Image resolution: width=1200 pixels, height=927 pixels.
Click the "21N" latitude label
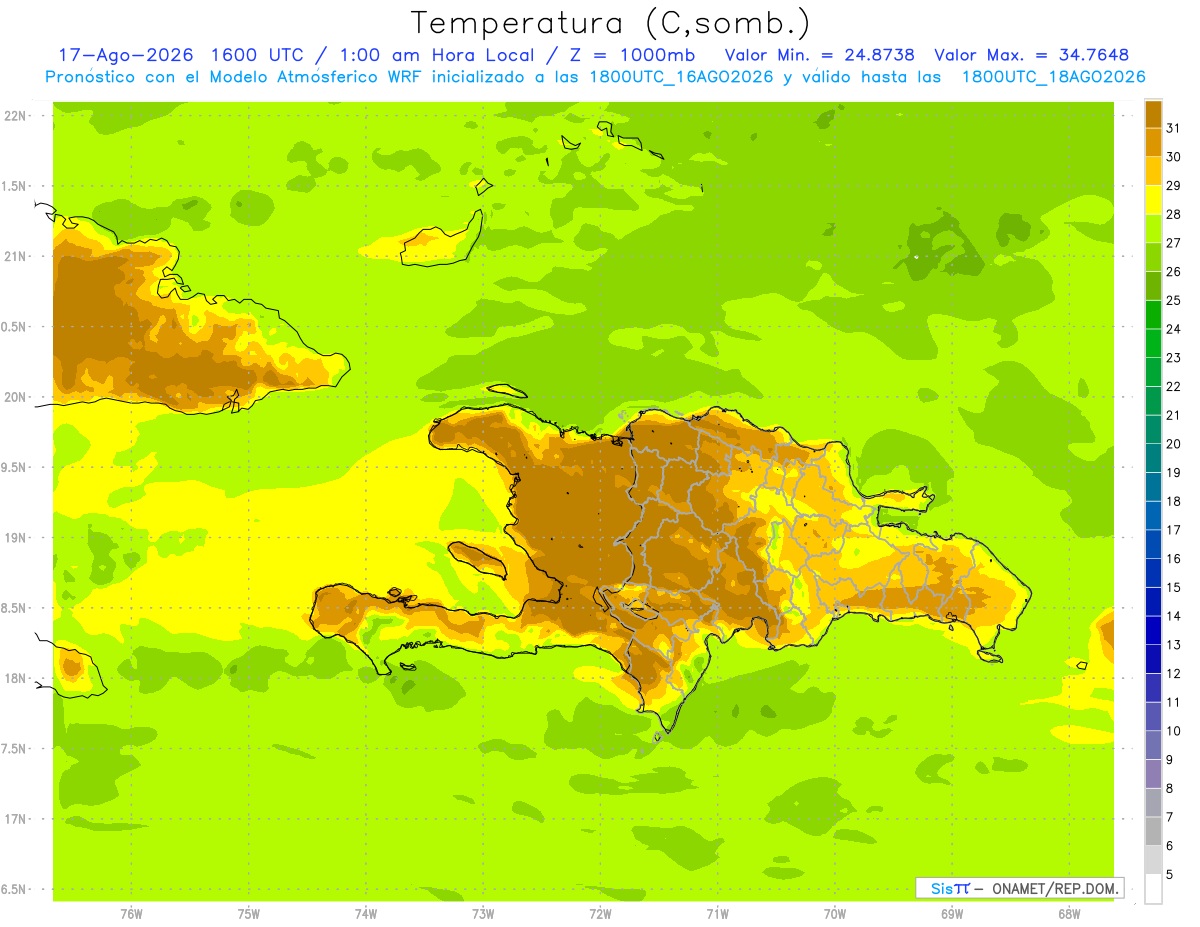(x=14, y=256)
